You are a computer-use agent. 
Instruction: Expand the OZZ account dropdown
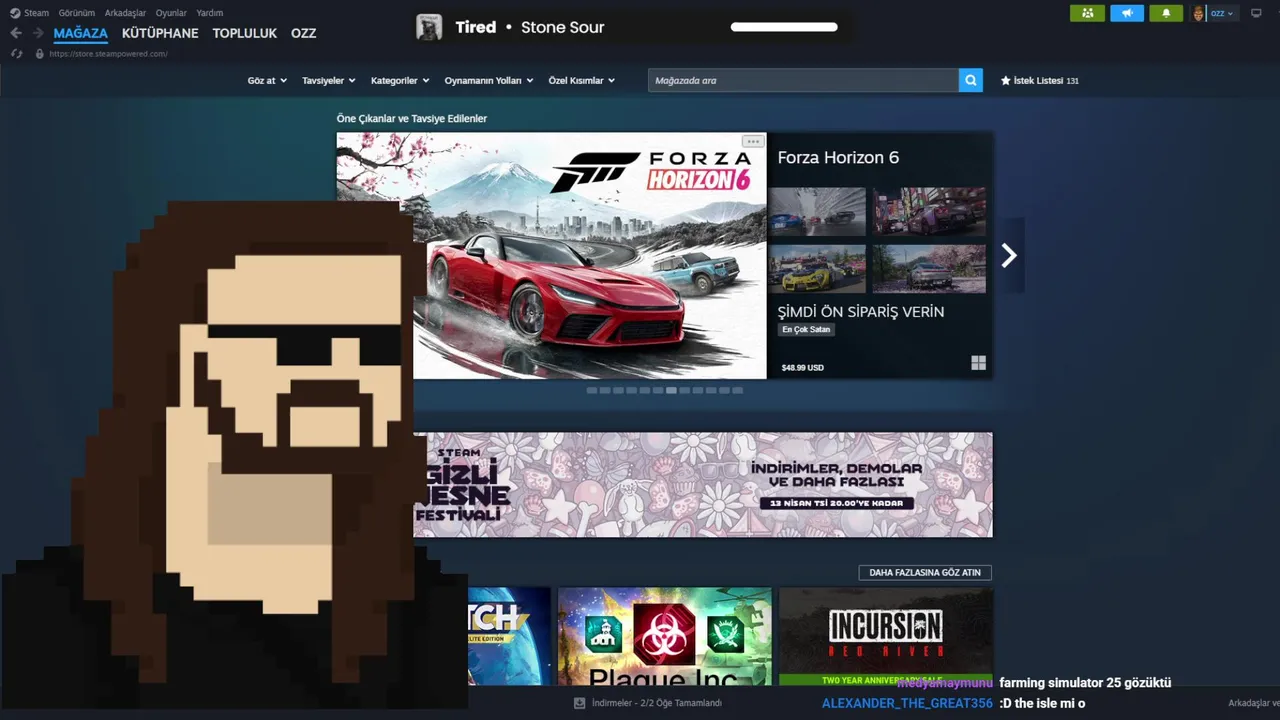click(1222, 13)
